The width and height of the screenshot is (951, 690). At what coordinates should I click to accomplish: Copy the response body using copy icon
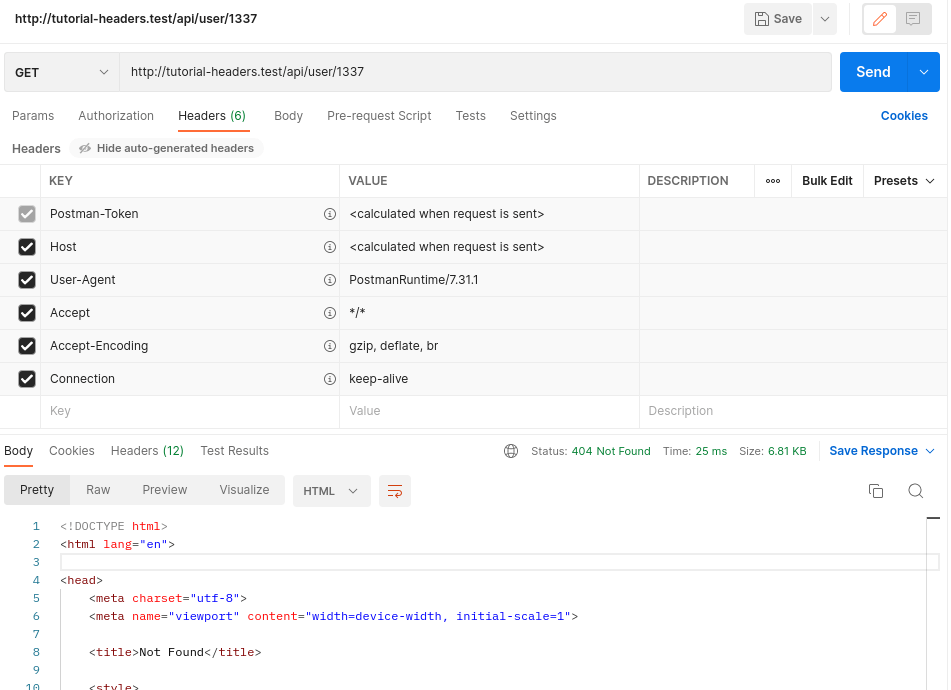coord(877,491)
